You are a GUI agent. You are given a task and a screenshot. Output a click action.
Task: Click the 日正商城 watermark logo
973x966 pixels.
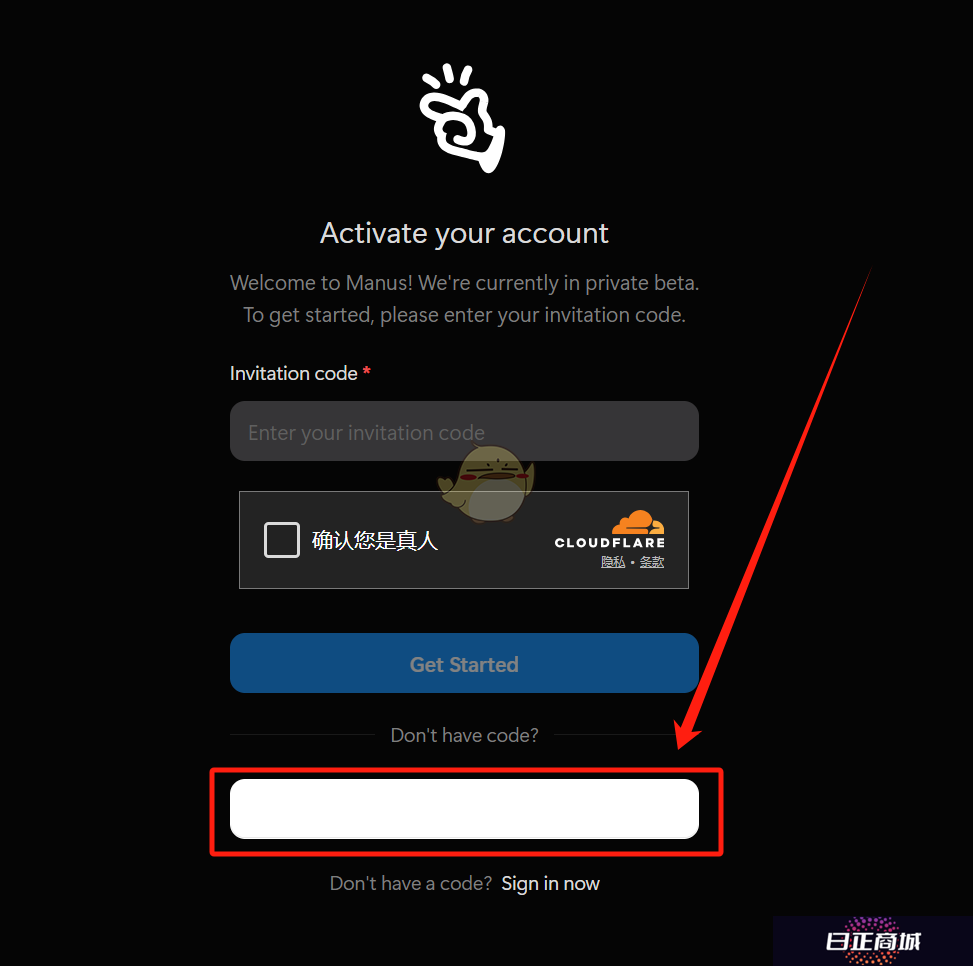(872, 941)
